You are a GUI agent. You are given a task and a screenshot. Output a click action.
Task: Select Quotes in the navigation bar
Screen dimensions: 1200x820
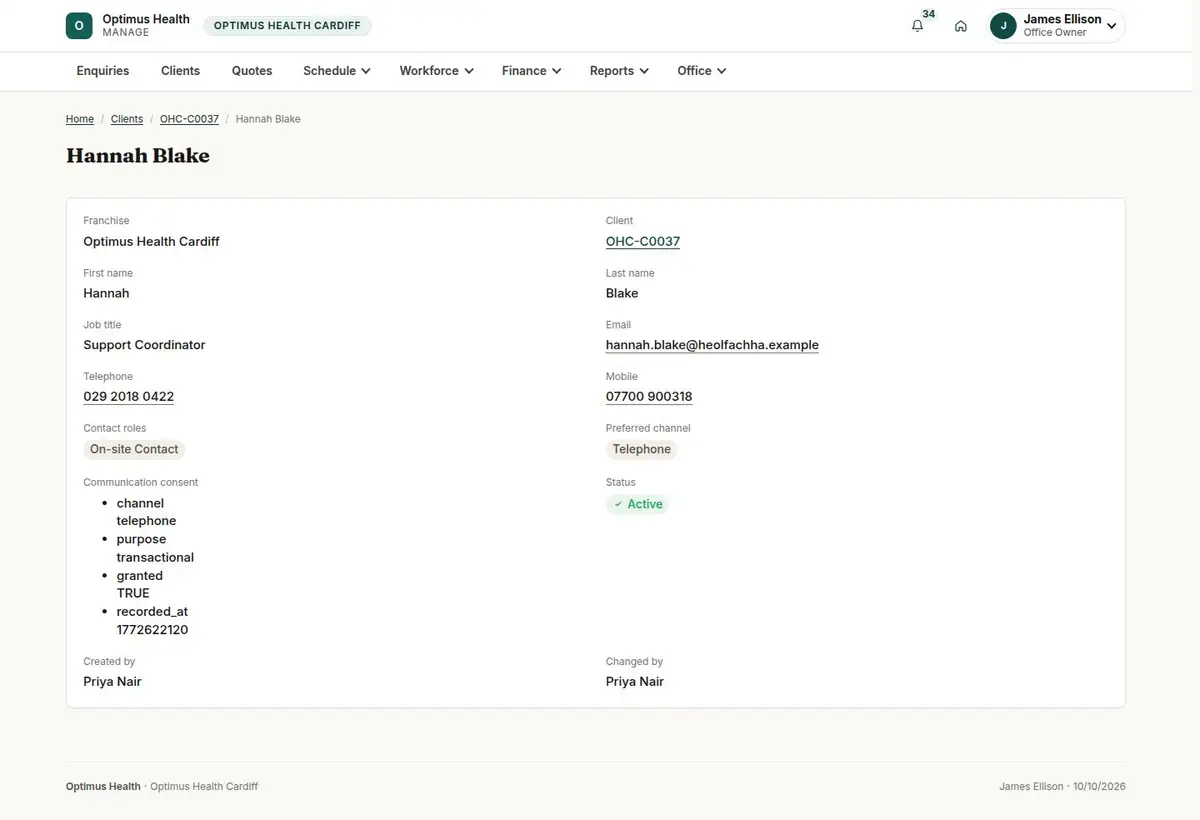252,71
